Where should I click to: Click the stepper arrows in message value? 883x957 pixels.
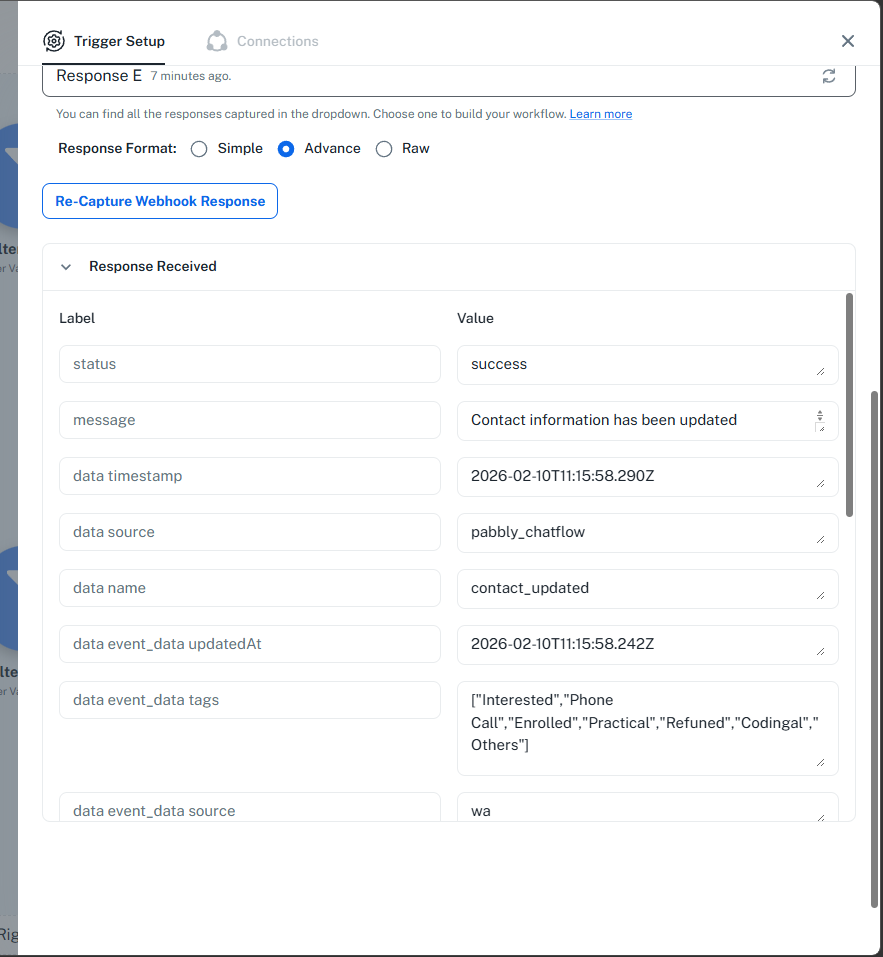pyautogui.click(x=820, y=415)
